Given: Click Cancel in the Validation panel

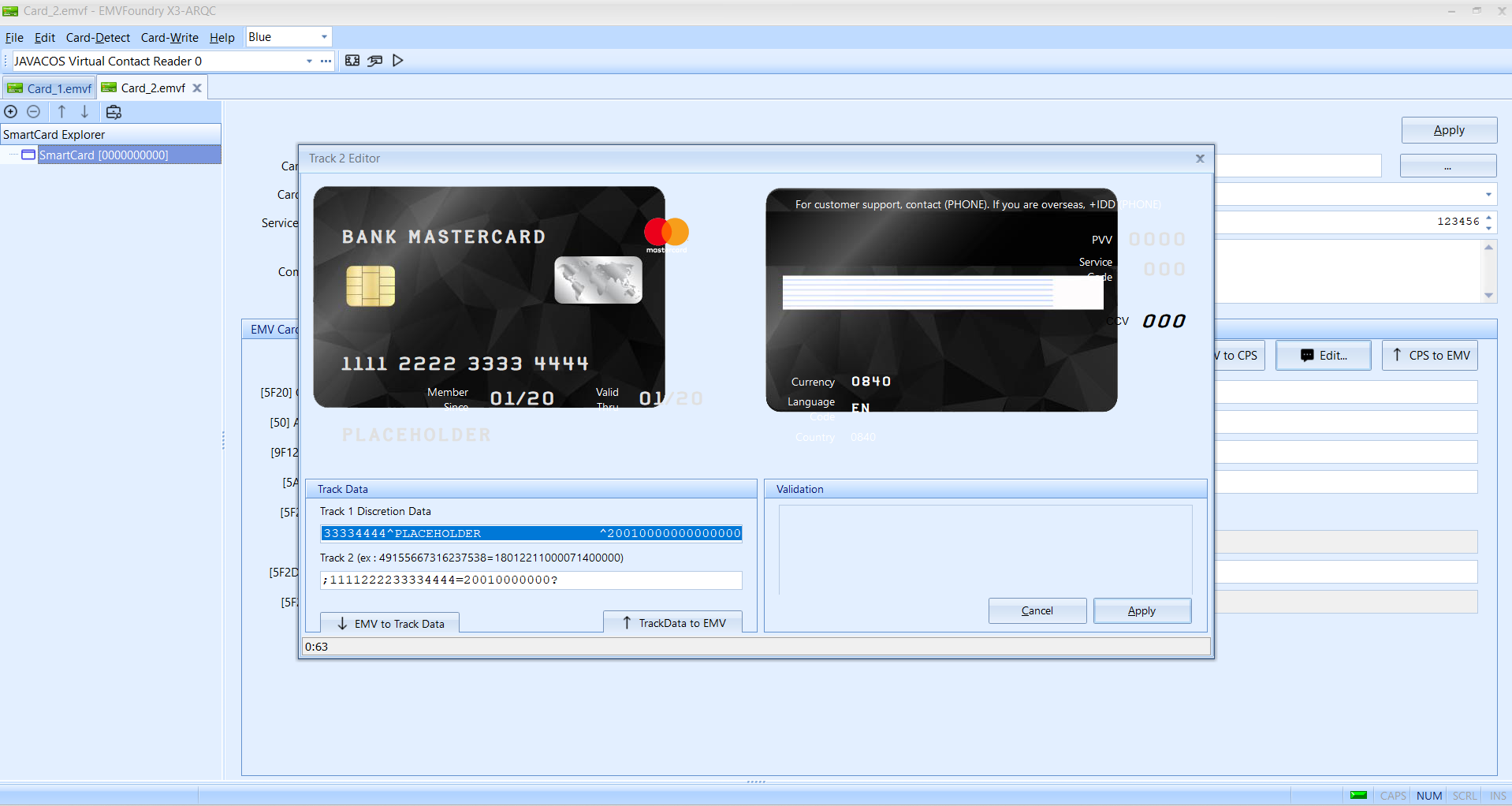Looking at the screenshot, I should pyautogui.click(x=1037, y=610).
